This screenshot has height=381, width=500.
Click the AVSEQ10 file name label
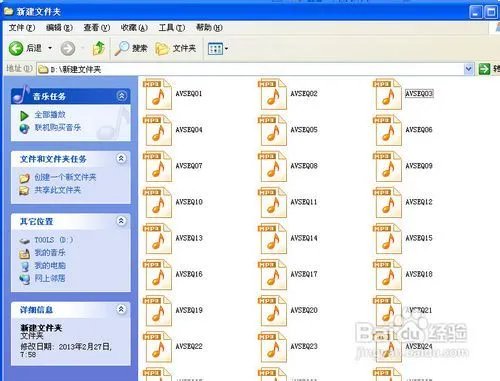tap(189, 202)
